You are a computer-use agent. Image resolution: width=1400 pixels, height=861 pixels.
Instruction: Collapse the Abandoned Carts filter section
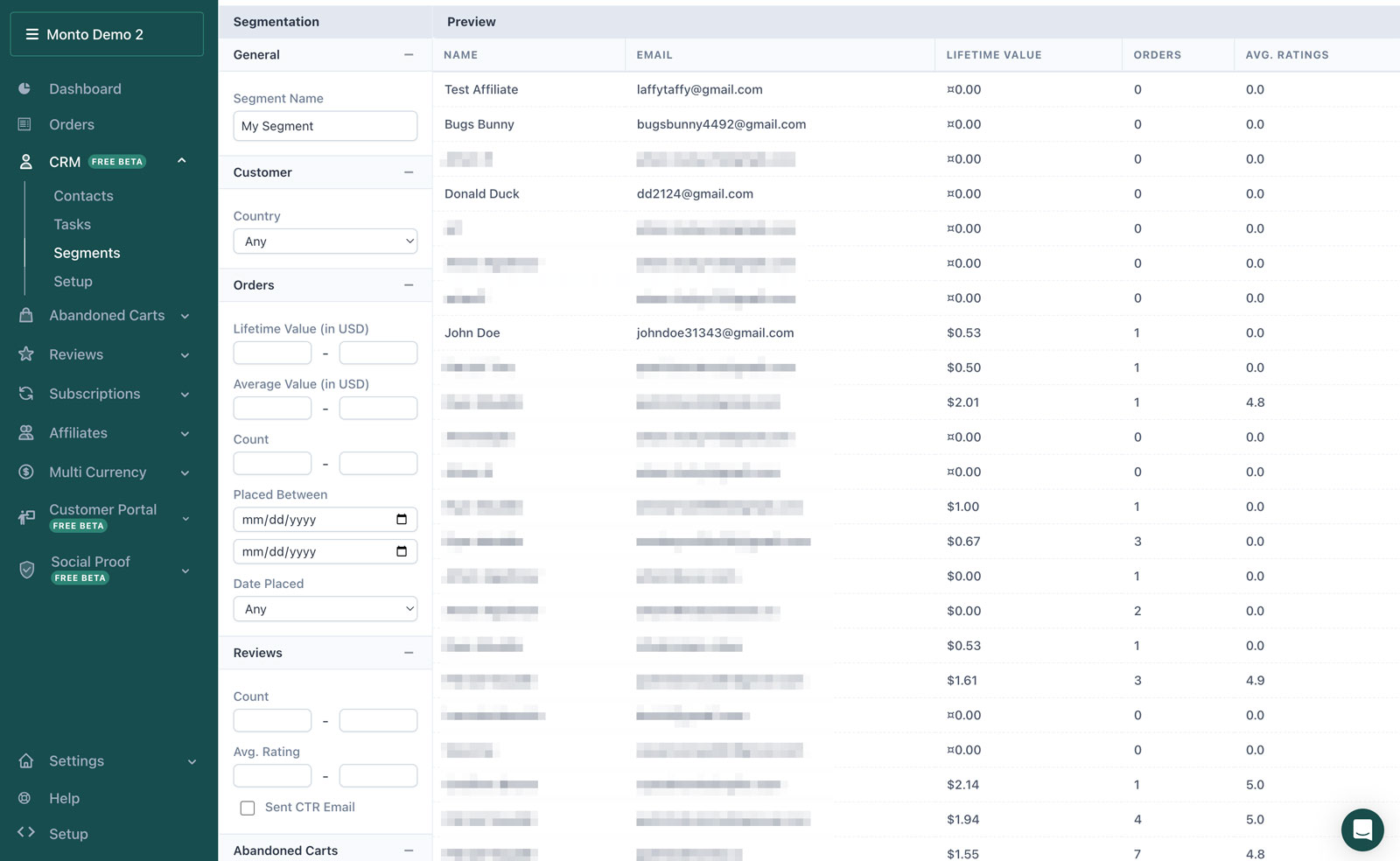(x=408, y=850)
